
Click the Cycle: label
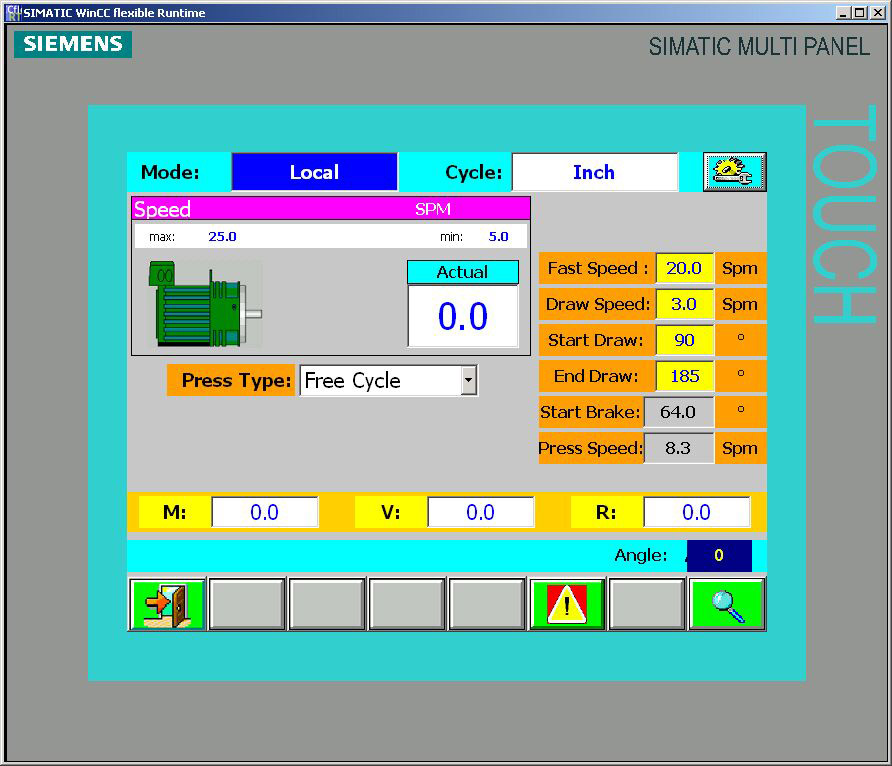(x=474, y=172)
